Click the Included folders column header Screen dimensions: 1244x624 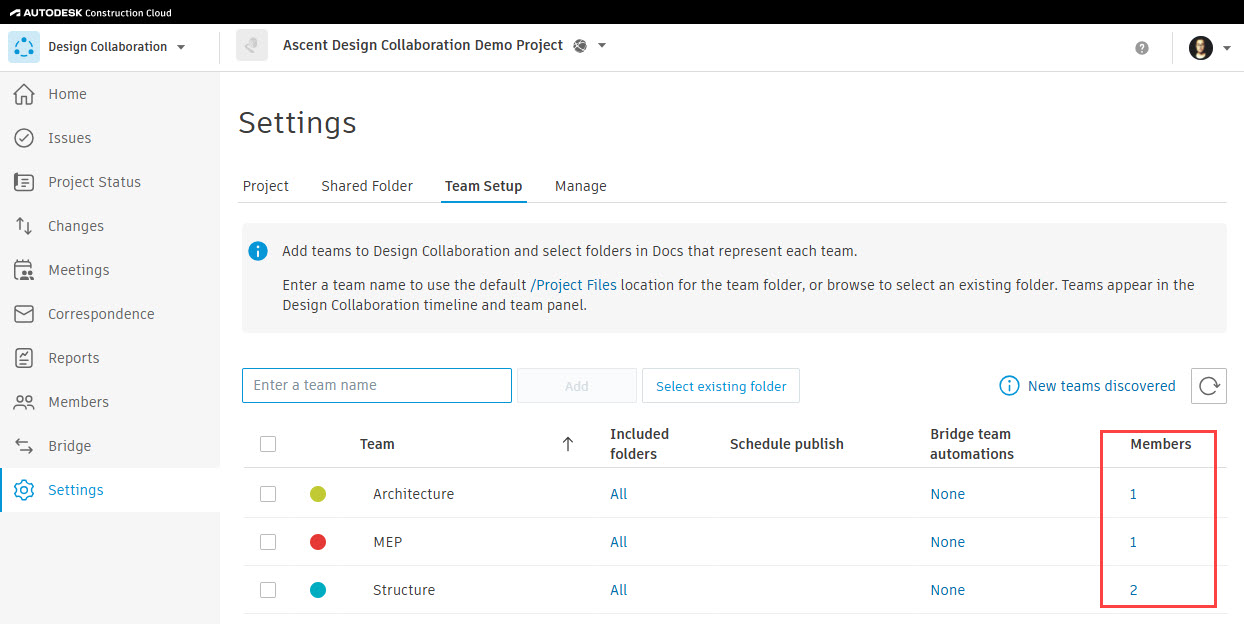click(x=640, y=444)
